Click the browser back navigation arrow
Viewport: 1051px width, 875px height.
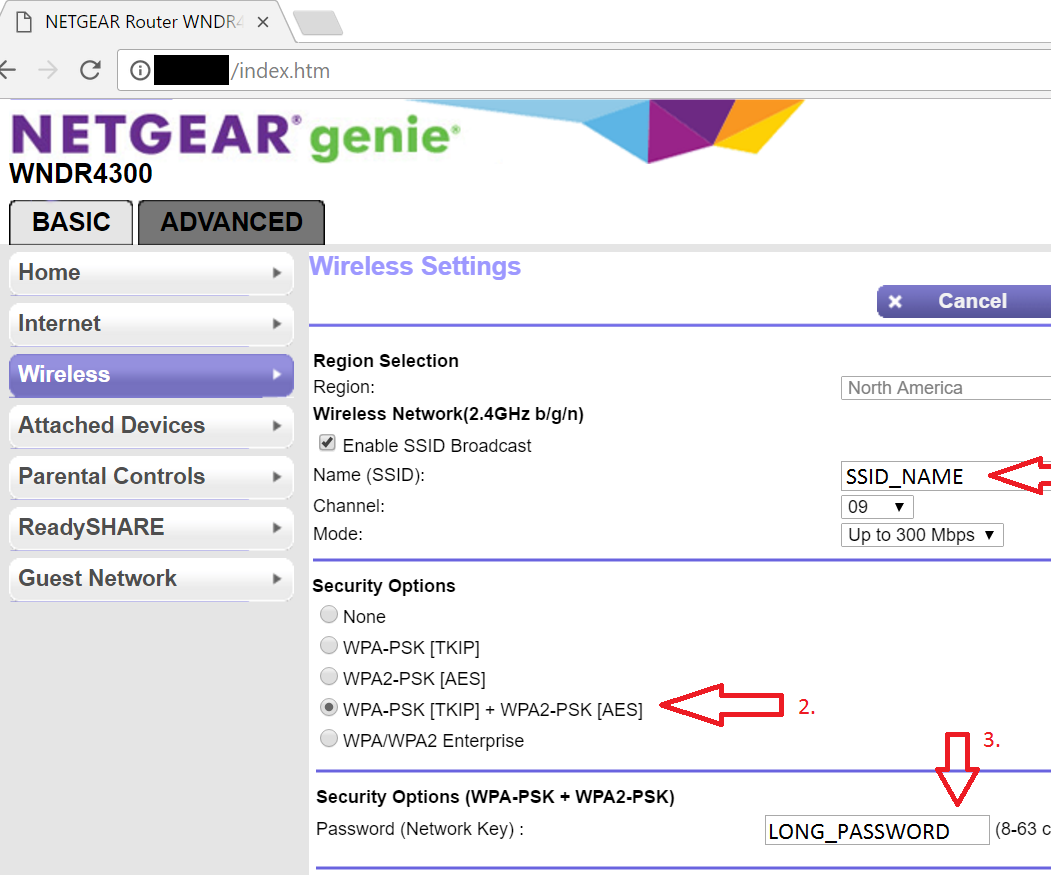point(9,70)
